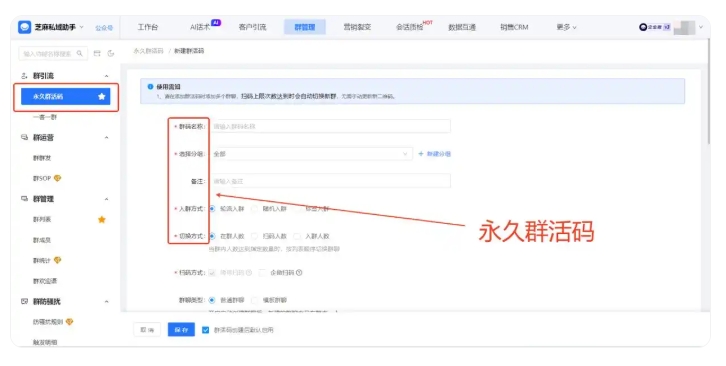The height and width of the screenshot is (366, 726).
Task: Click the 新建分组 link
Action: (438, 154)
